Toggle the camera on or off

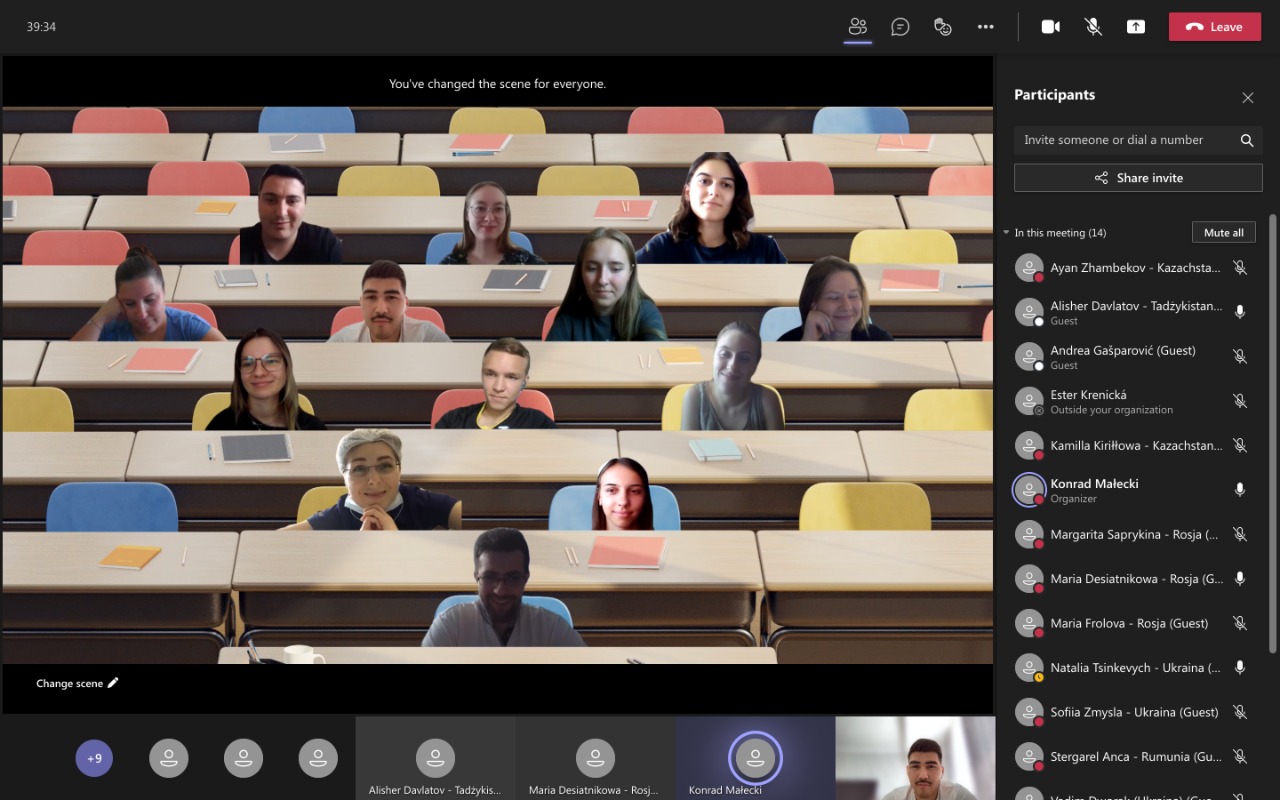tap(1050, 27)
